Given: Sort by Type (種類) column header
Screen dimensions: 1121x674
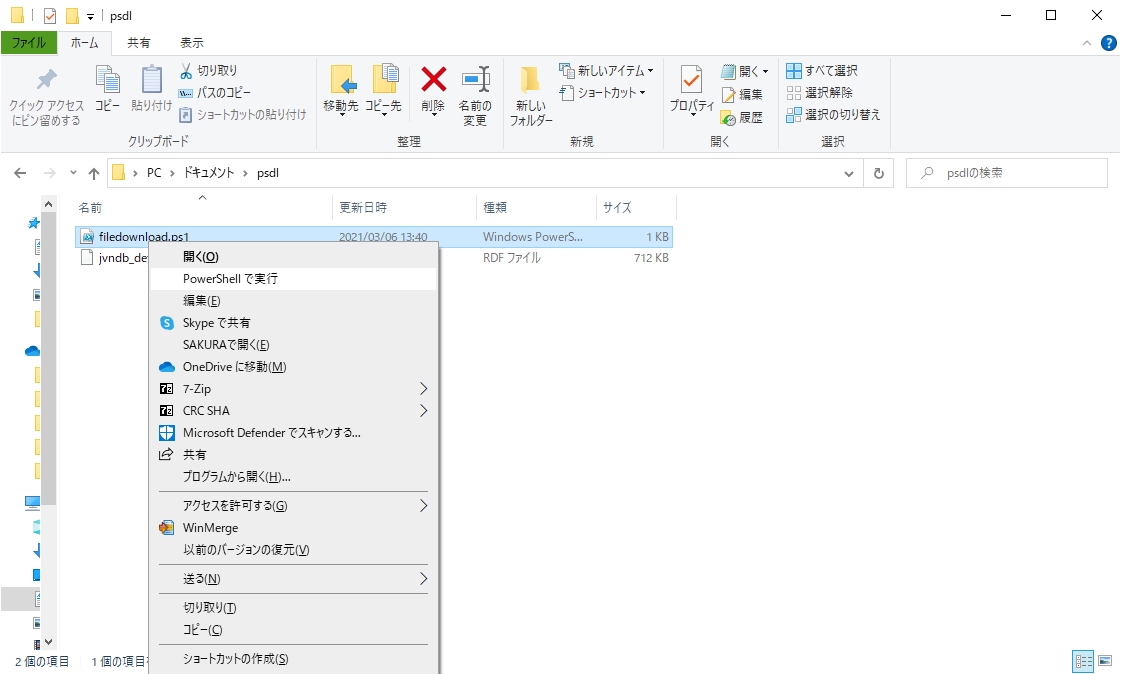Looking at the screenshot, I should (x=536, y=207).
